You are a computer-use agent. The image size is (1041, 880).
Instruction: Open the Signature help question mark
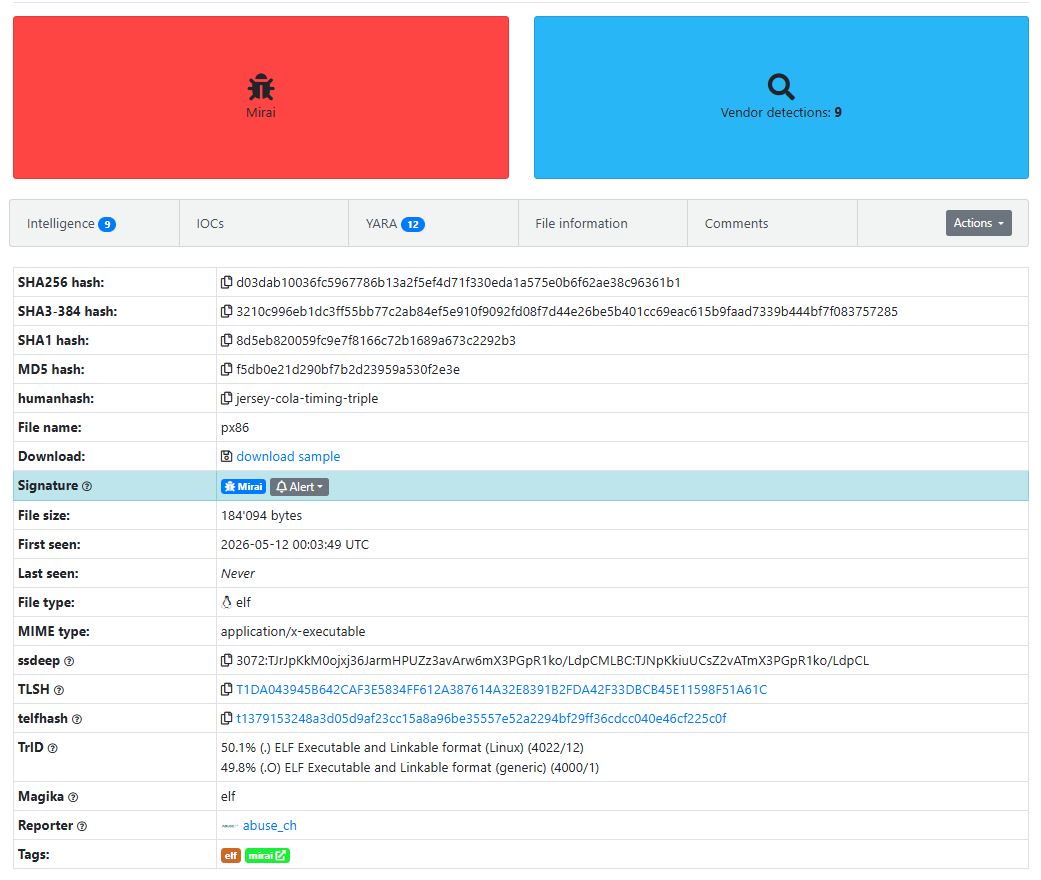[87, 486]
